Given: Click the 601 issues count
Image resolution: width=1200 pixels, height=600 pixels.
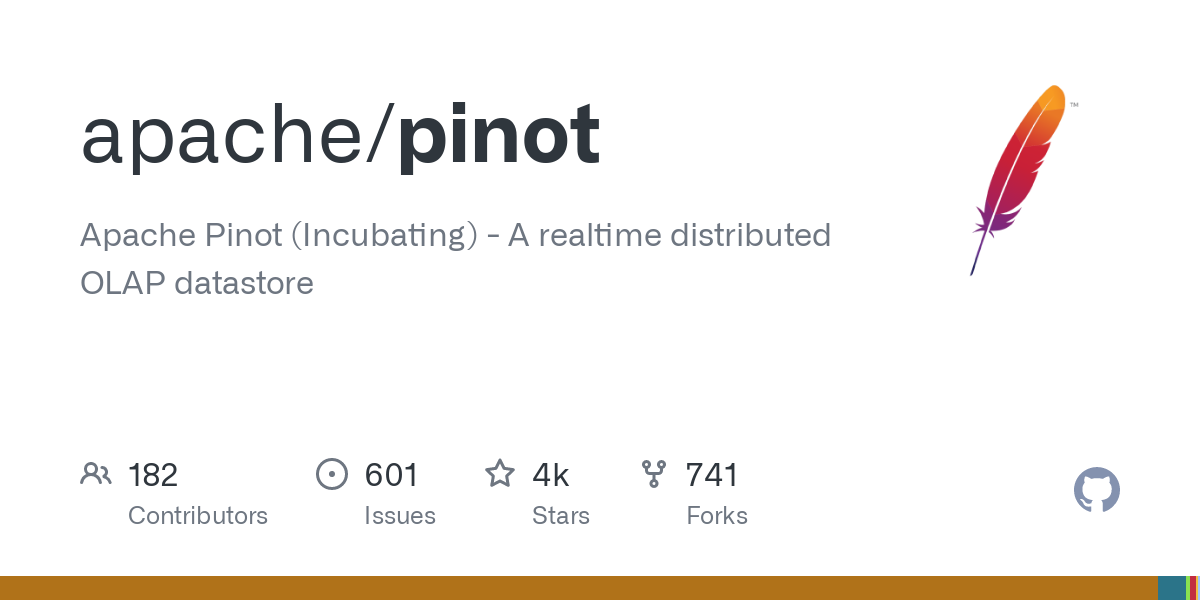Looking at the screenshot, I should (391, 475).
